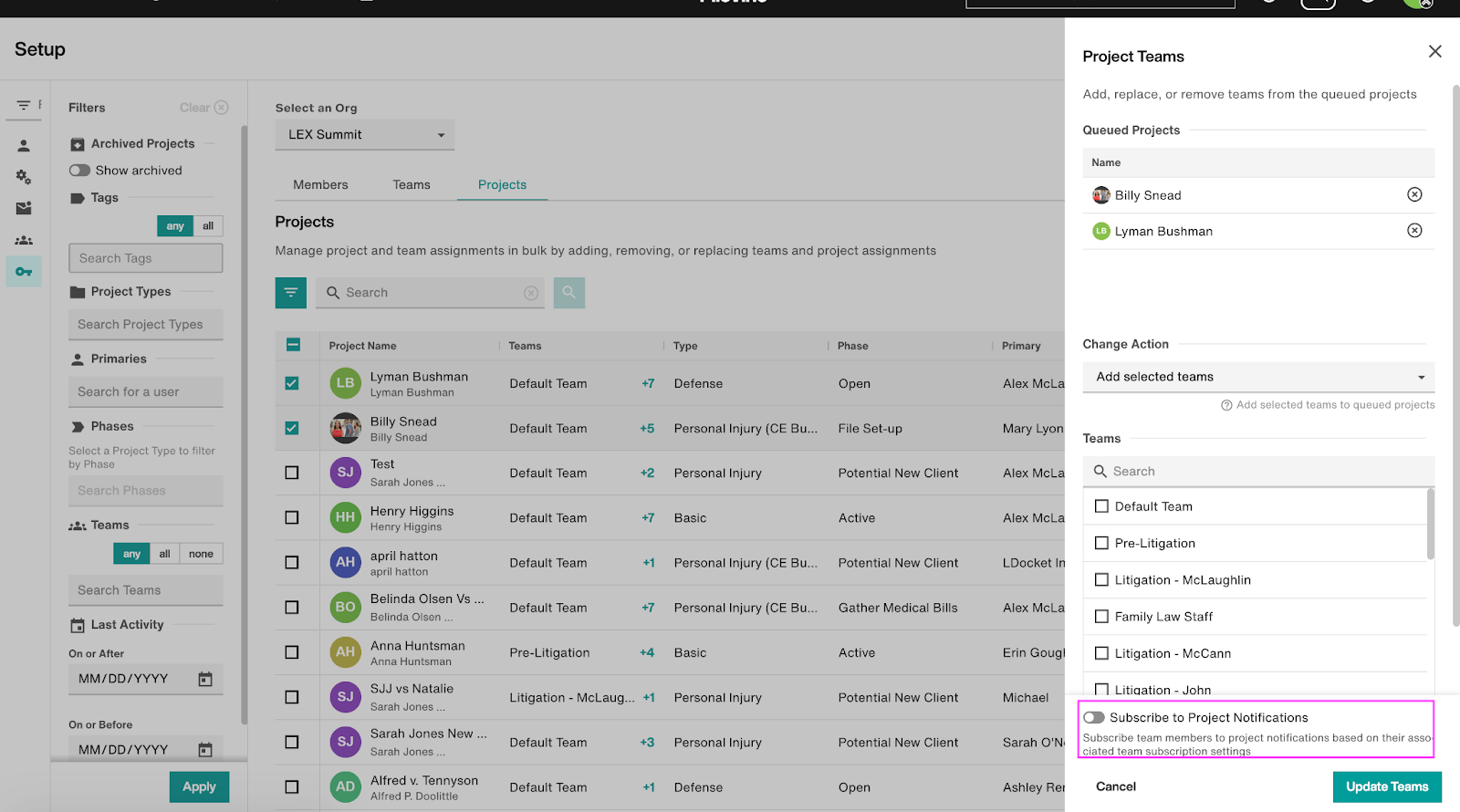
Task: Open Search Tags combo box
Action: coord(145,258)
